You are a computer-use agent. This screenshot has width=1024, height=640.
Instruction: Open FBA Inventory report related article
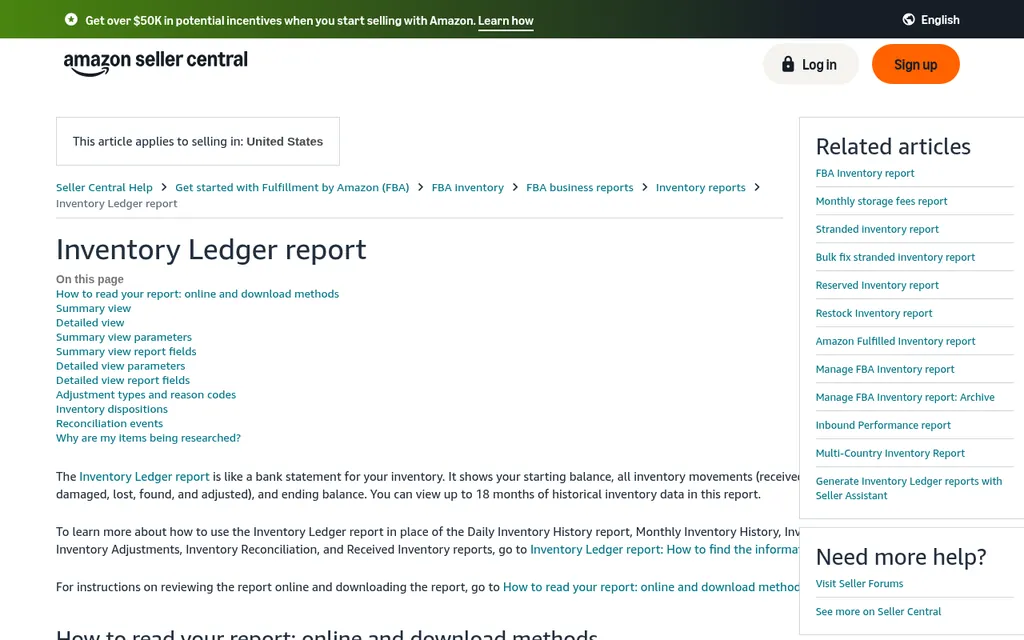(865, 173)
